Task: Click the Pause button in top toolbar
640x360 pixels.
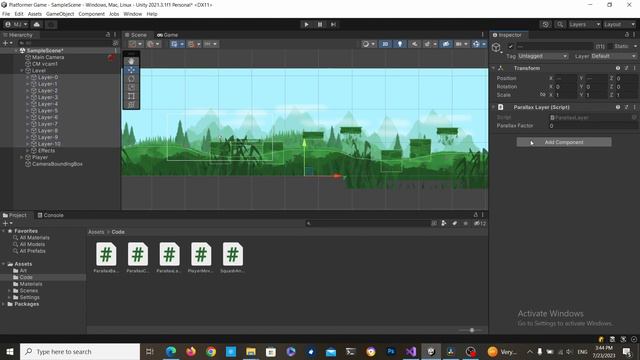Action: pos(320,24)
